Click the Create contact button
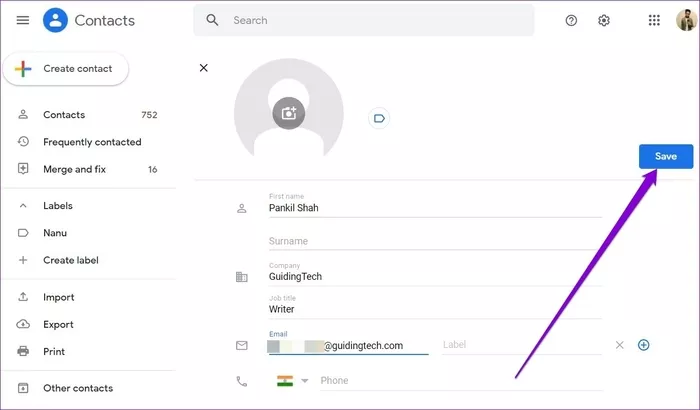Screen dimensions: 700x410 click(66, 69)
